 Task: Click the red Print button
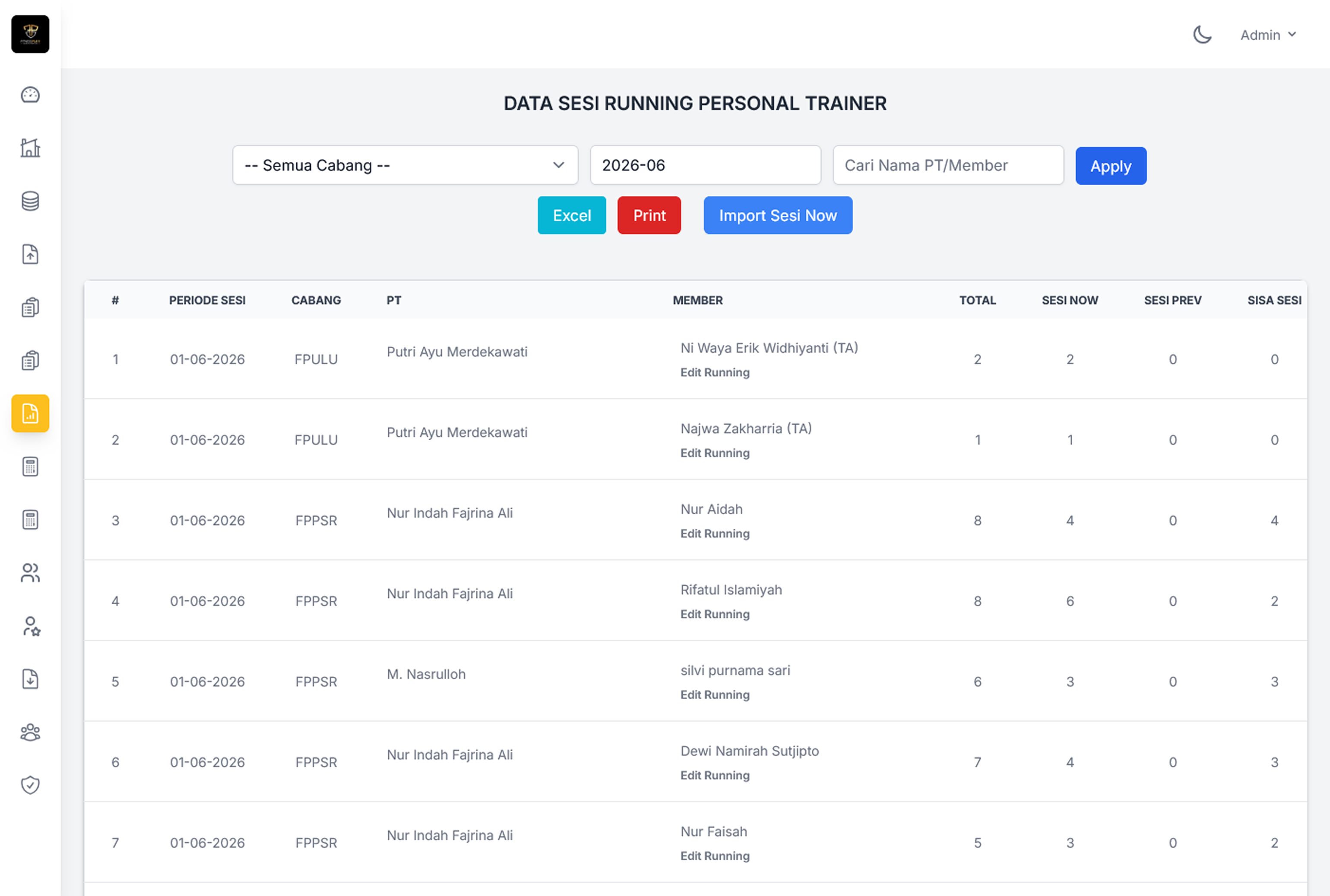point(649,215)
